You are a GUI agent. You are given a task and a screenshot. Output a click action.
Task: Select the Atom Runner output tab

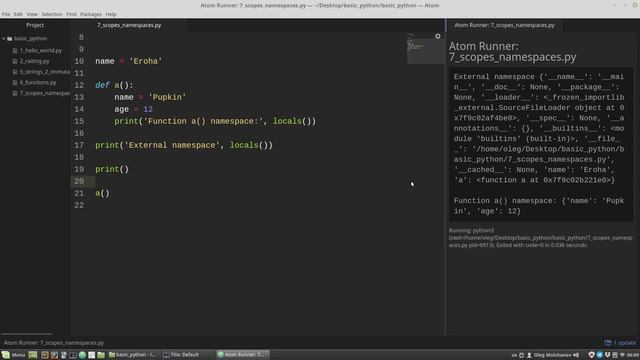(504, 25)
